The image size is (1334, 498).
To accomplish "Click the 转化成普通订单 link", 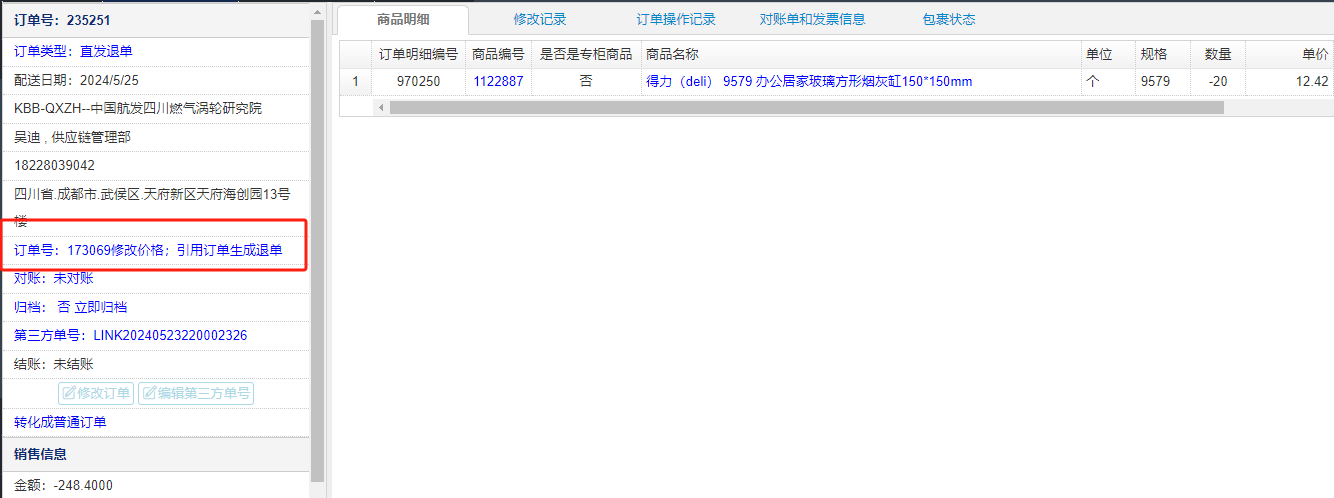I will pos(60,422).
